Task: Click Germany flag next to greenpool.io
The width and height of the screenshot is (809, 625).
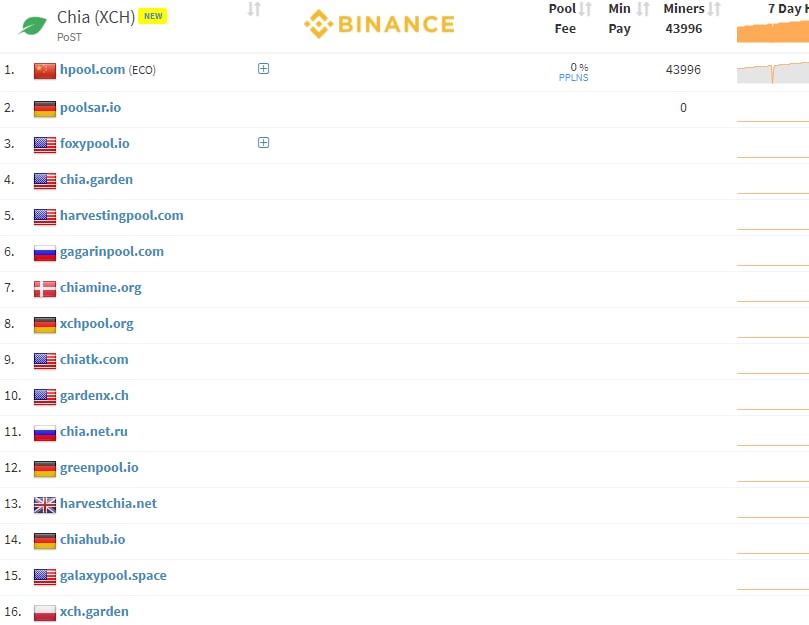Action: click(45, 469)
